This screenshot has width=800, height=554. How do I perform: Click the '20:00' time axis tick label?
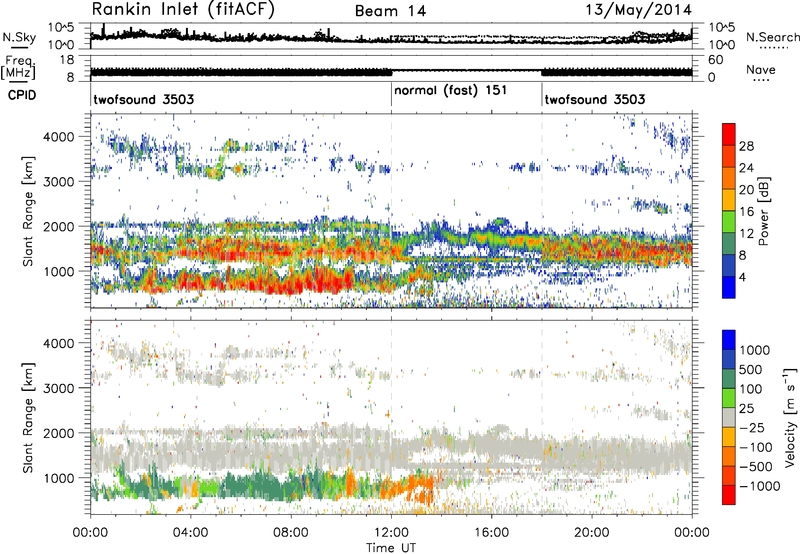(592, 533)
